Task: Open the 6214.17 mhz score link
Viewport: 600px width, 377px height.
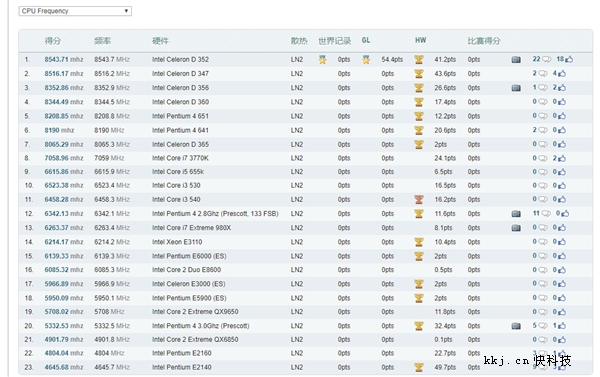Action: (64, 242)
